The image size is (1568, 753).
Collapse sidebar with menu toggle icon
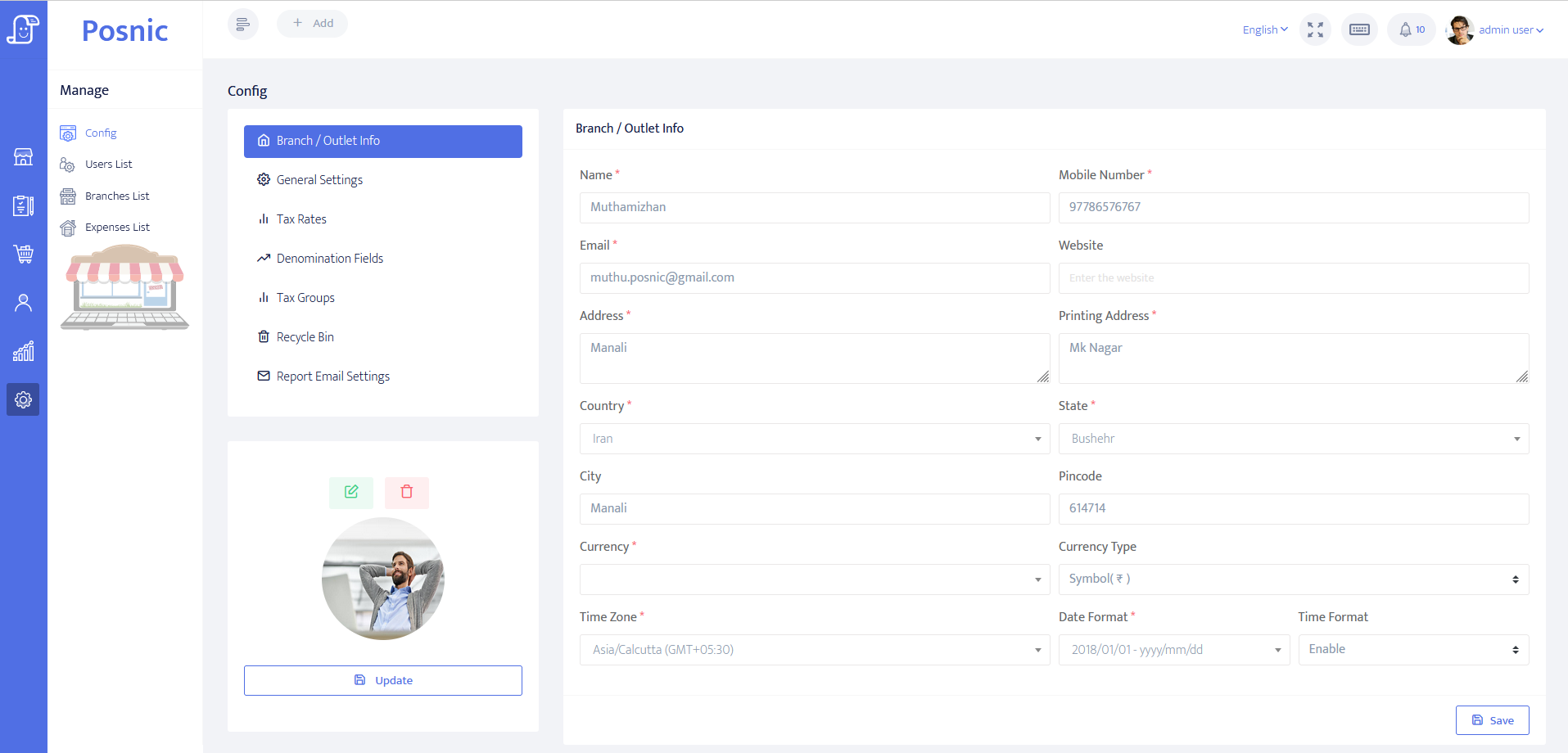(x=243, y=24)
